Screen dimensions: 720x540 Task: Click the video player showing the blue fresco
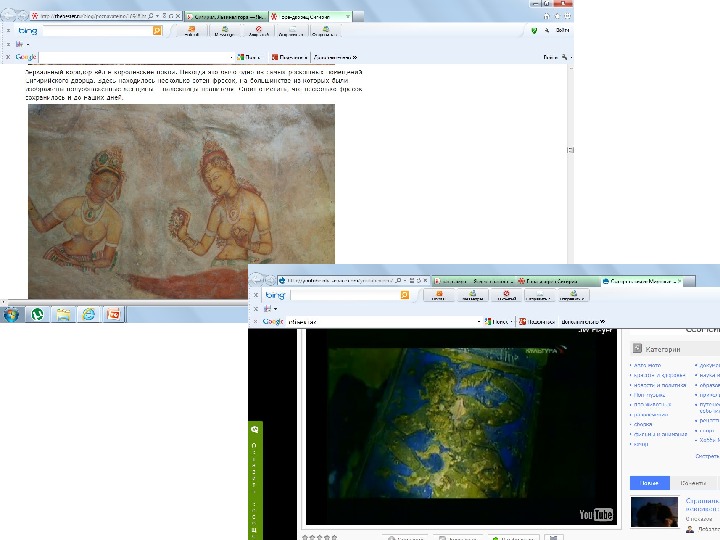tap(461, 427)
